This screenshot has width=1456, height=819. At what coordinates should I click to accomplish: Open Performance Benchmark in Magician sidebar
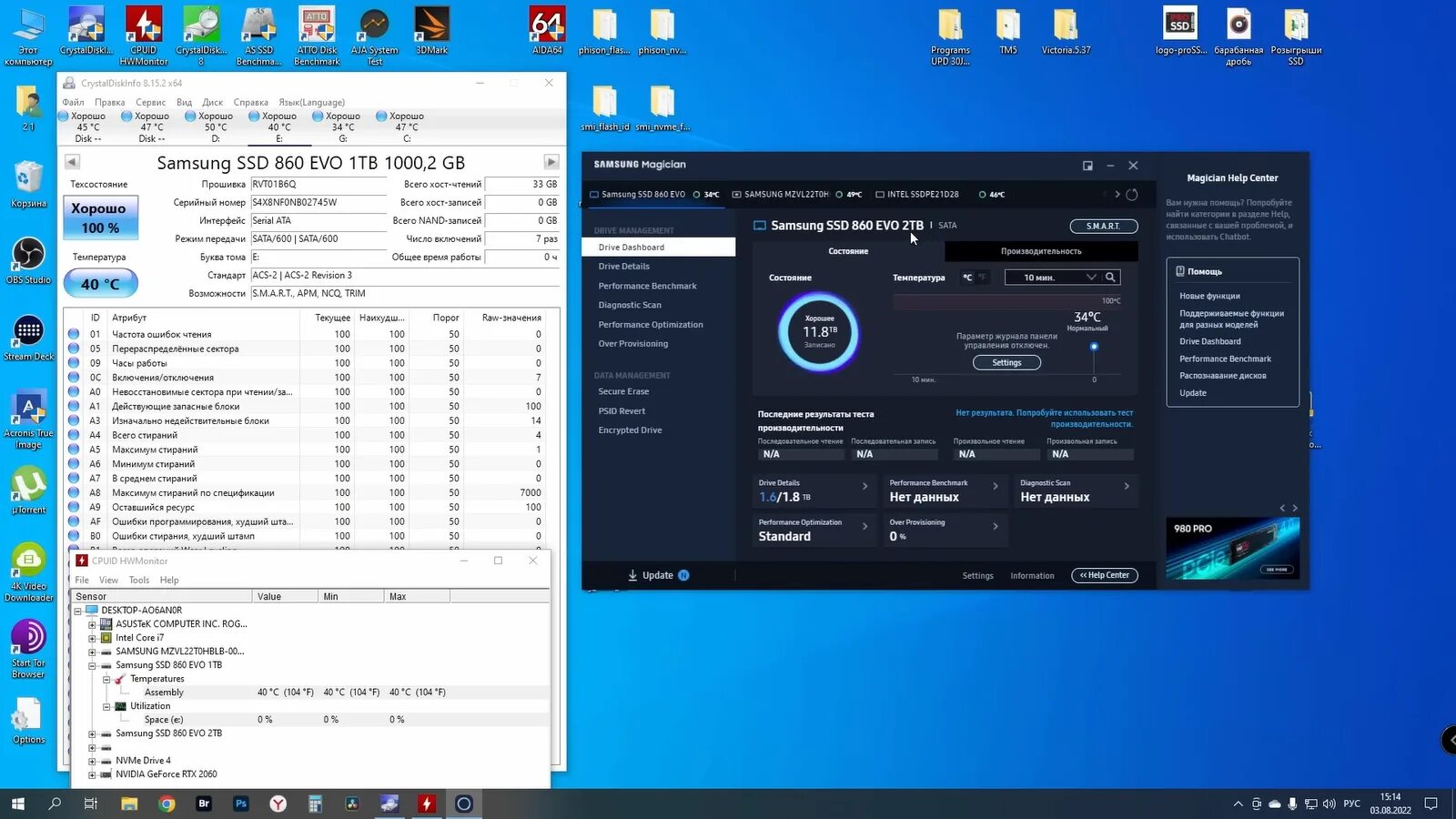point(647,286)
